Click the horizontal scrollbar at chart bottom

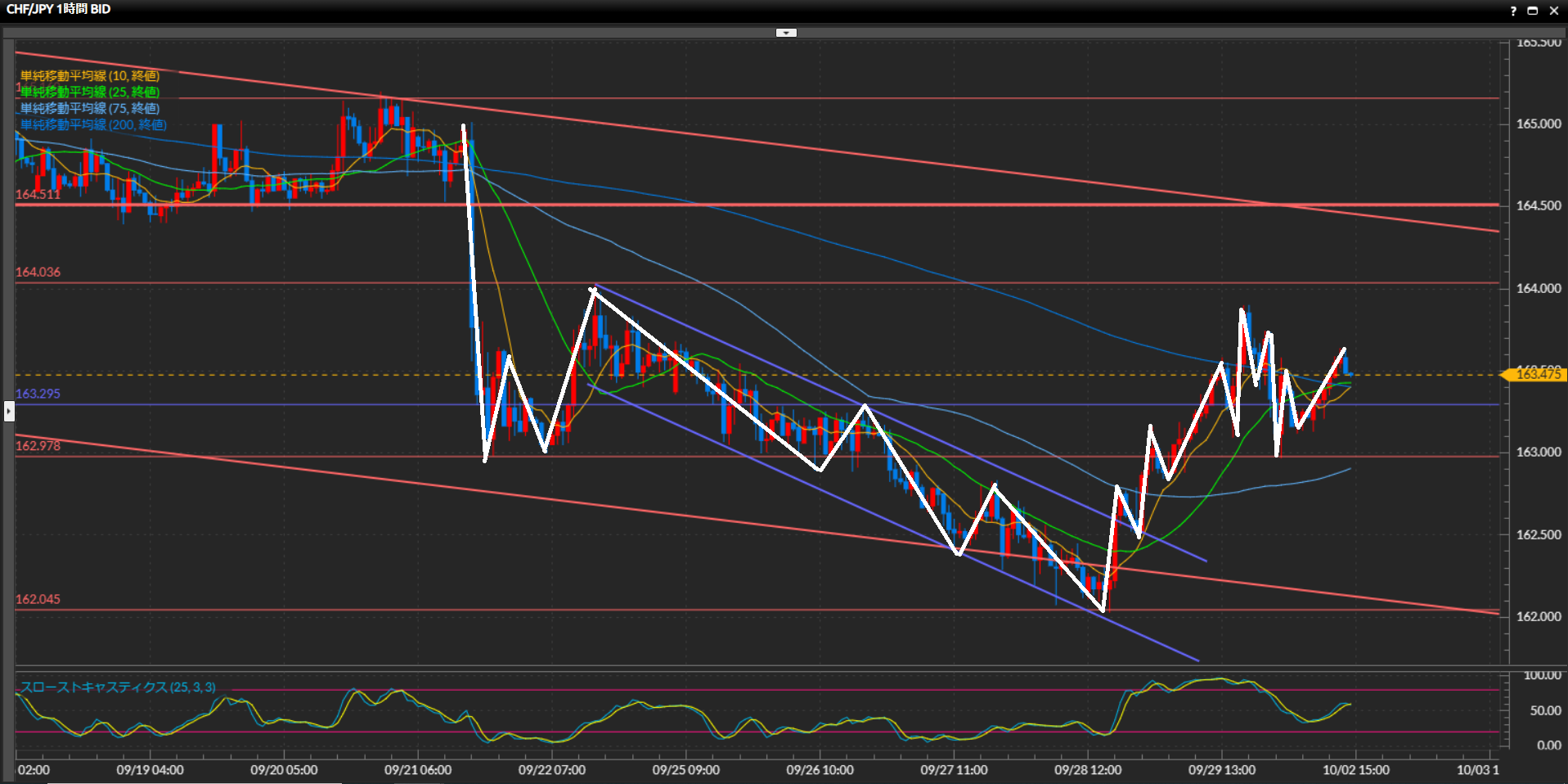195,782
